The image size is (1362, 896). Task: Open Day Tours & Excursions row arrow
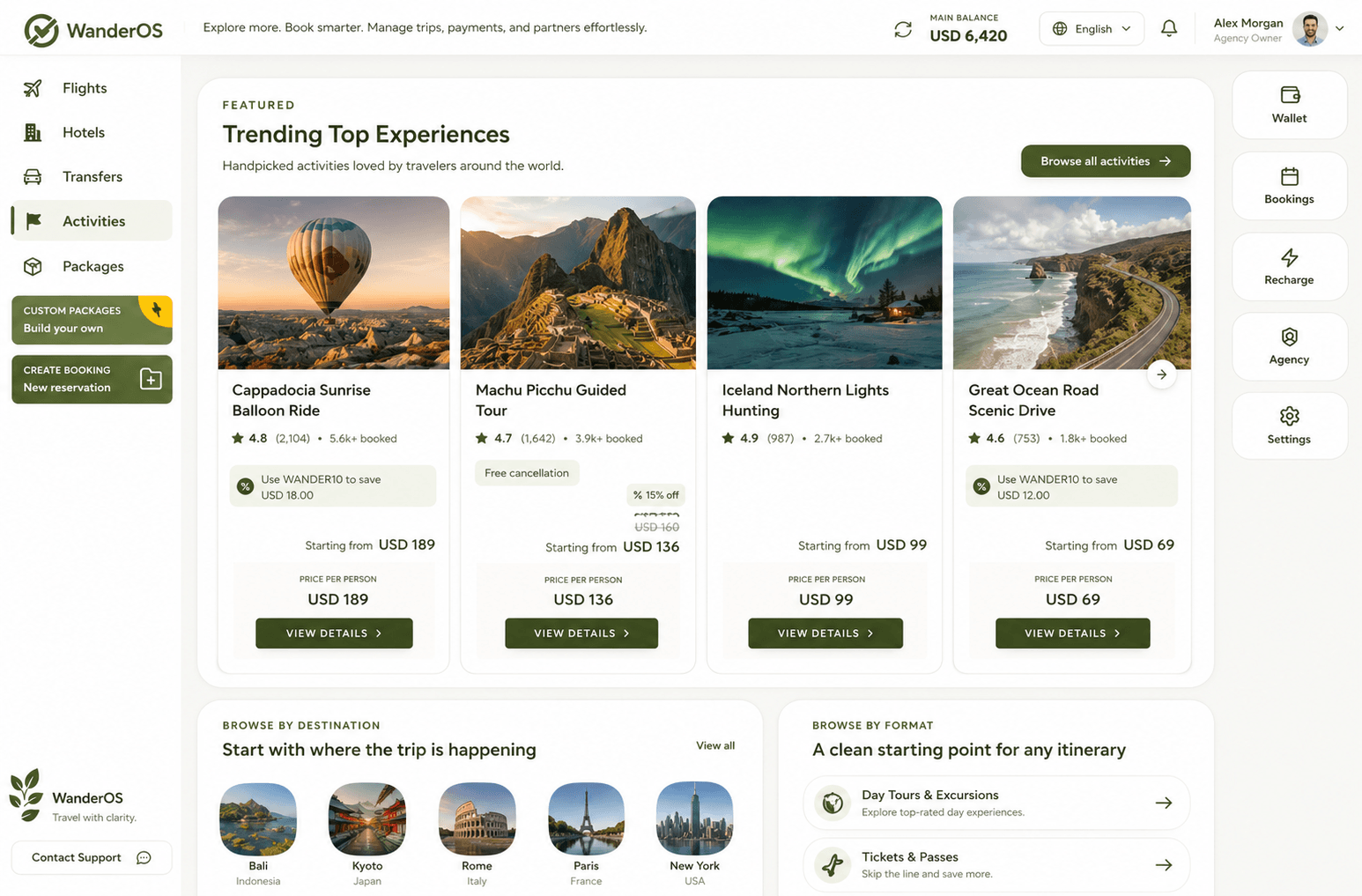1164,803
